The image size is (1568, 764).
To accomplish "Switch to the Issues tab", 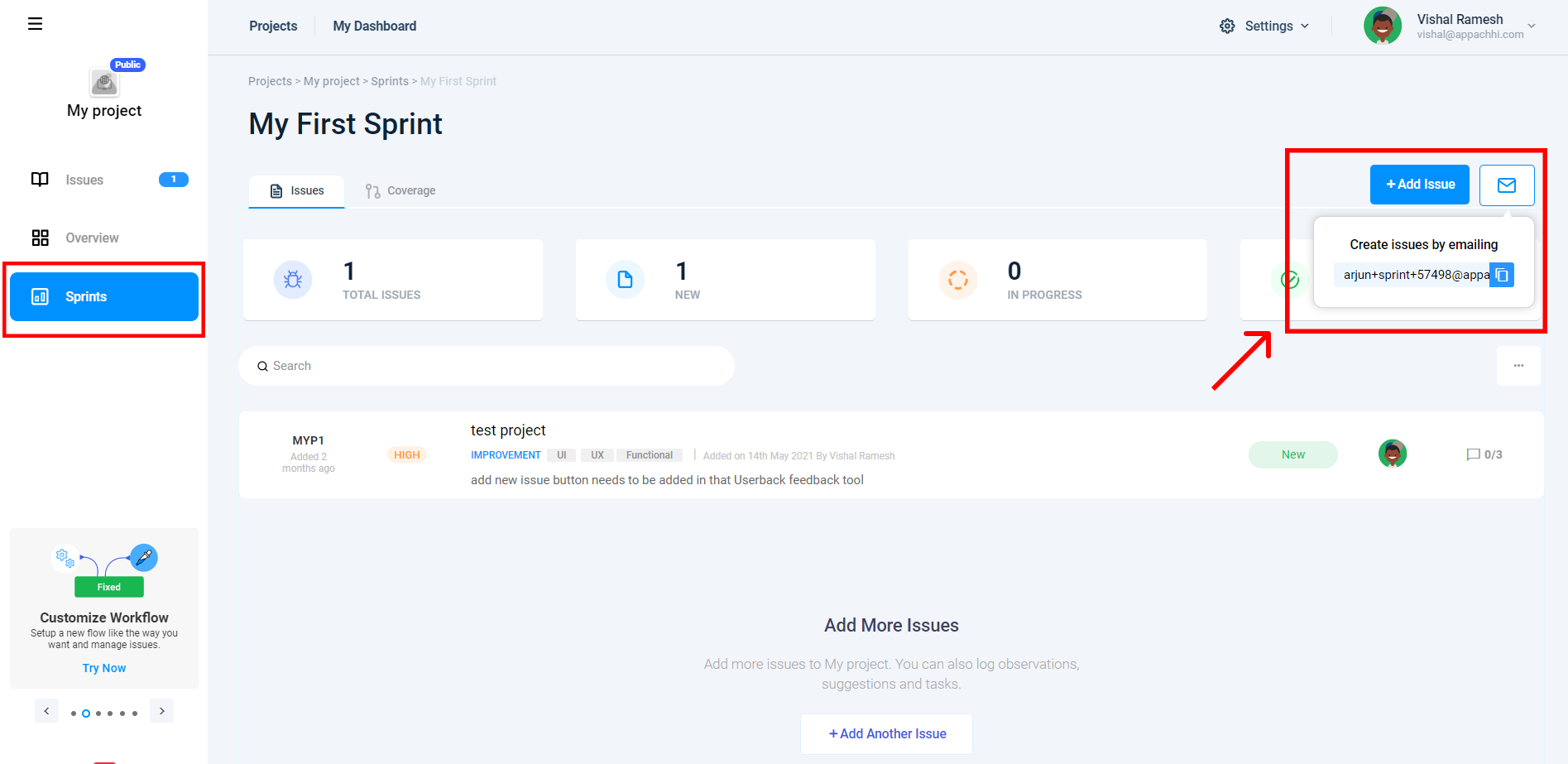I will pyautogui.click(x=297, y=191).
